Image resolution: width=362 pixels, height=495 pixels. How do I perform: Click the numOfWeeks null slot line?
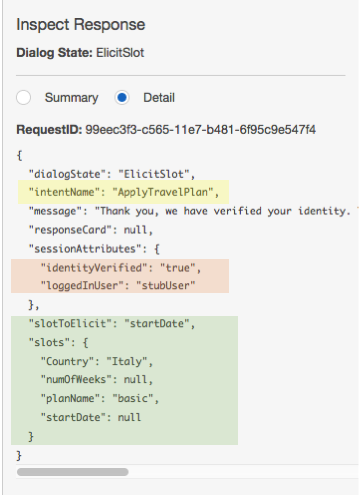coord(97,380)
